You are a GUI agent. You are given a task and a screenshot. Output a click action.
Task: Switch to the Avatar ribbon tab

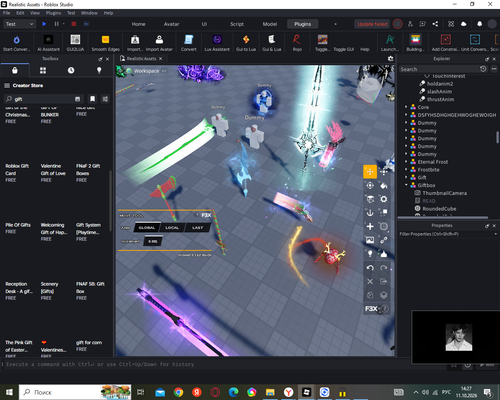click(x=171, y=24)
